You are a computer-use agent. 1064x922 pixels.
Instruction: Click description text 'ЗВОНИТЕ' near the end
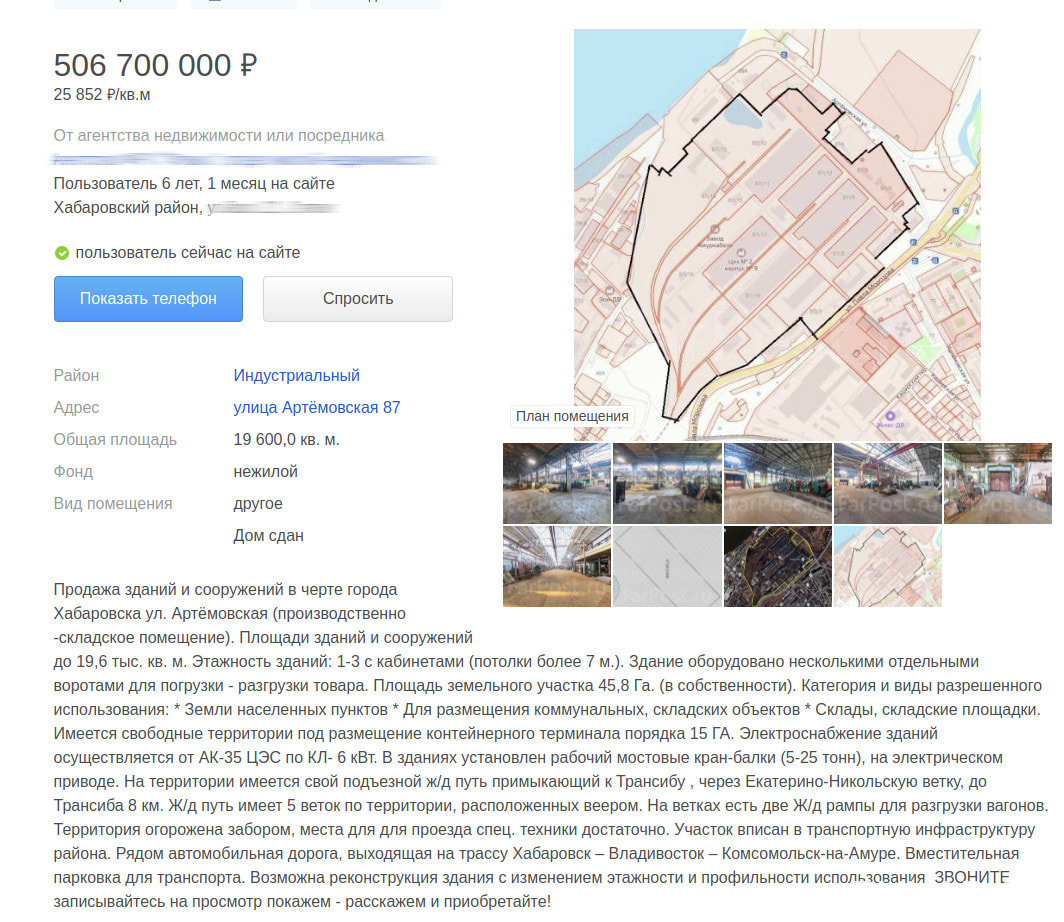click(972, 877)
